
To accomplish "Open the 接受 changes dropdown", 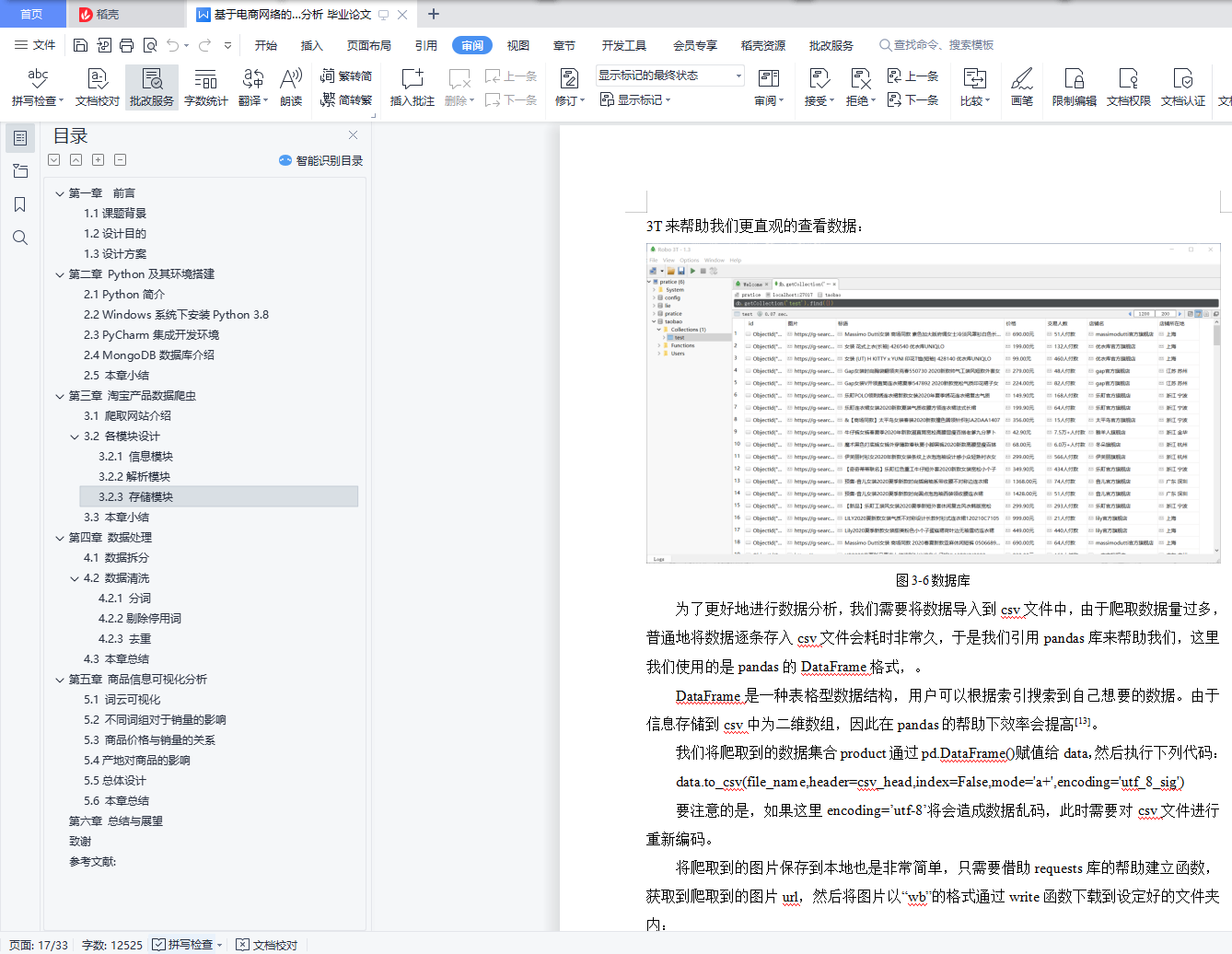I will pyautogui.click(x=819, y=87).
